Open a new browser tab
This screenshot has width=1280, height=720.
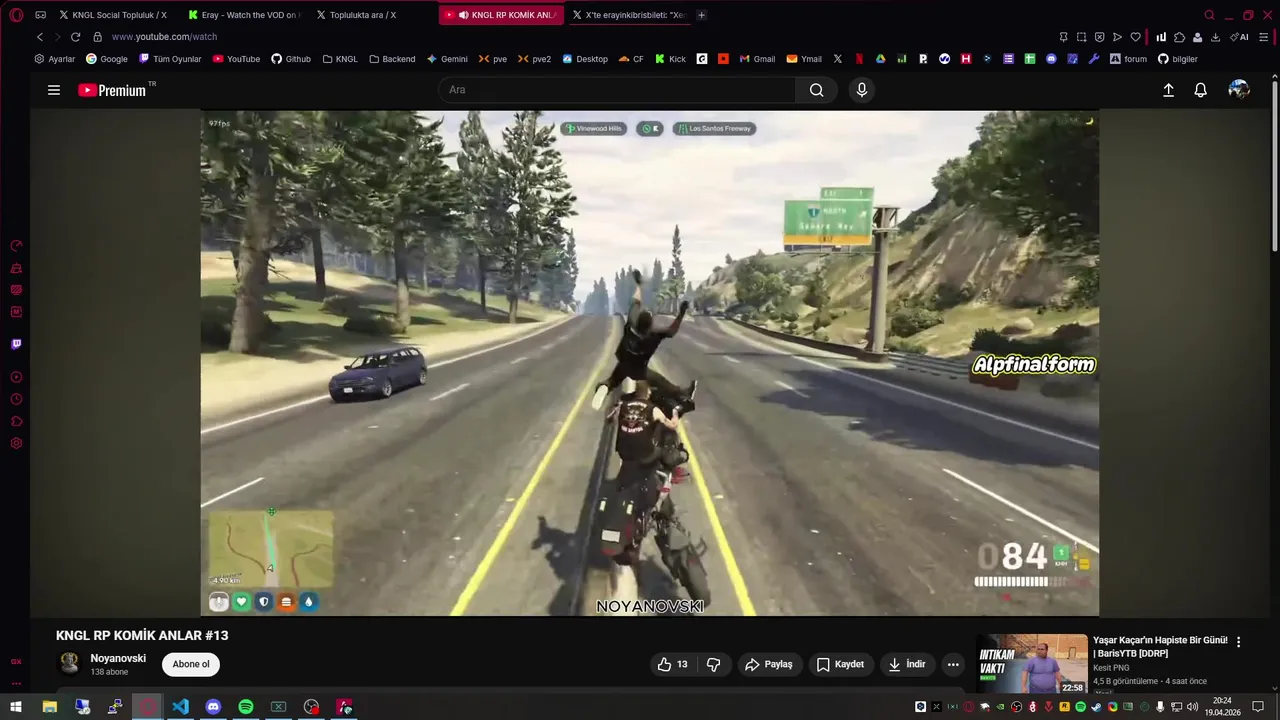(x=701, y=15)
